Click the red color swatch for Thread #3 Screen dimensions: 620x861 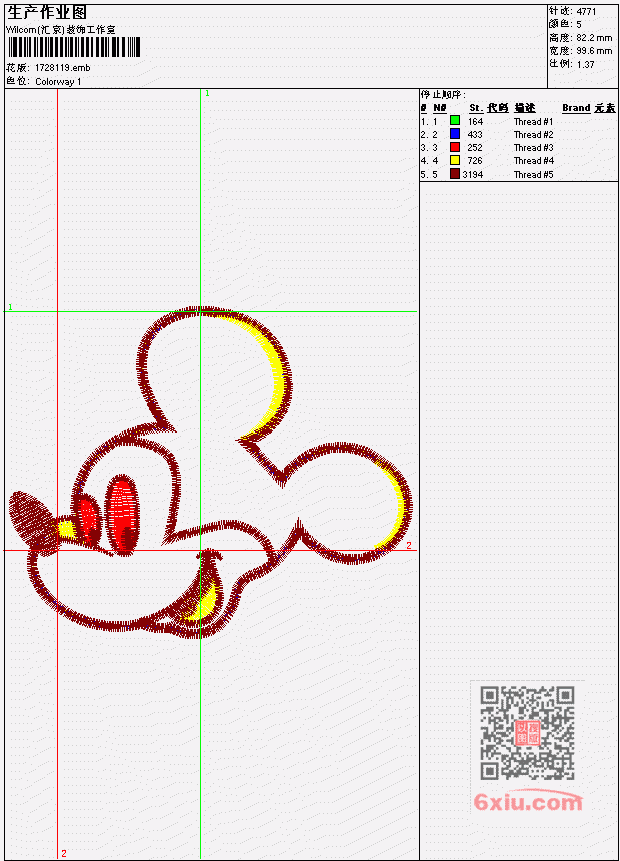[x=455, y=147]
